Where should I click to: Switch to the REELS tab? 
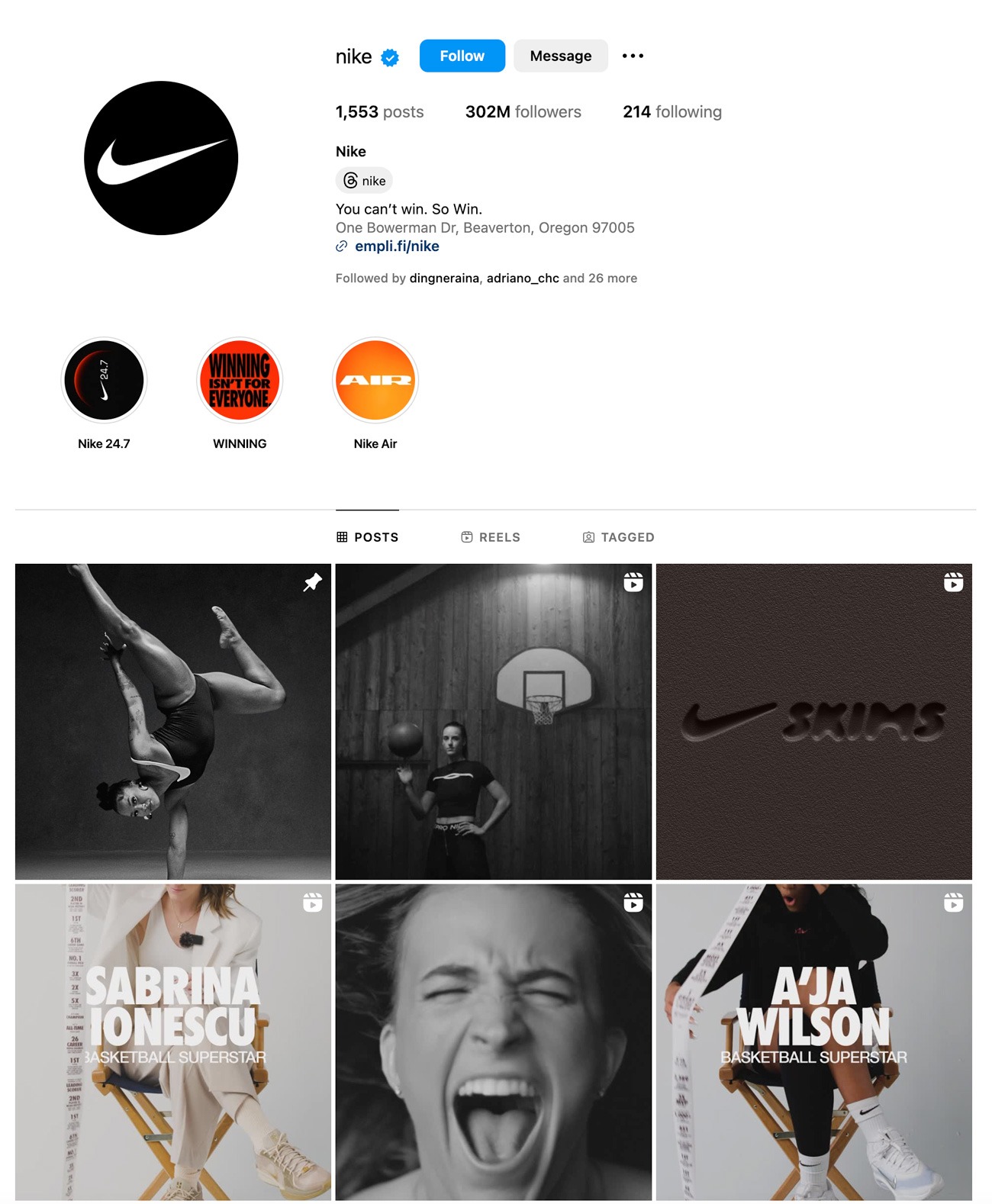491,537
